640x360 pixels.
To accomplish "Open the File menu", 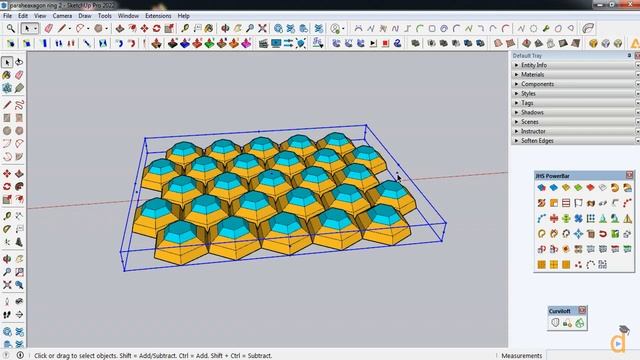I will click(x=7, y=16).
